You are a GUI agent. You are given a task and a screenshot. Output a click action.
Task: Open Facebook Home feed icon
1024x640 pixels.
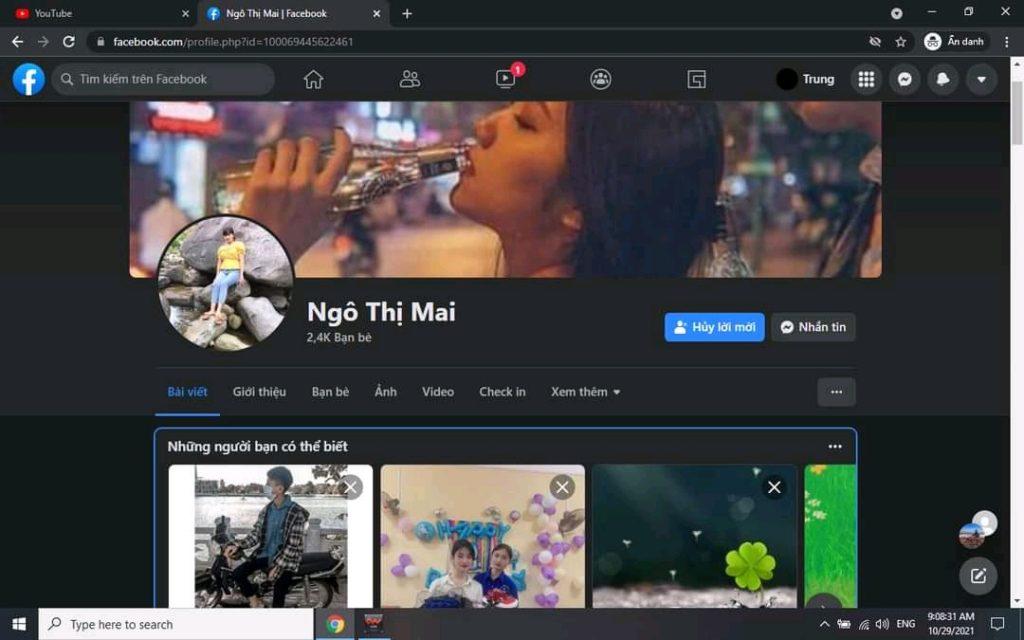[313, 79]
